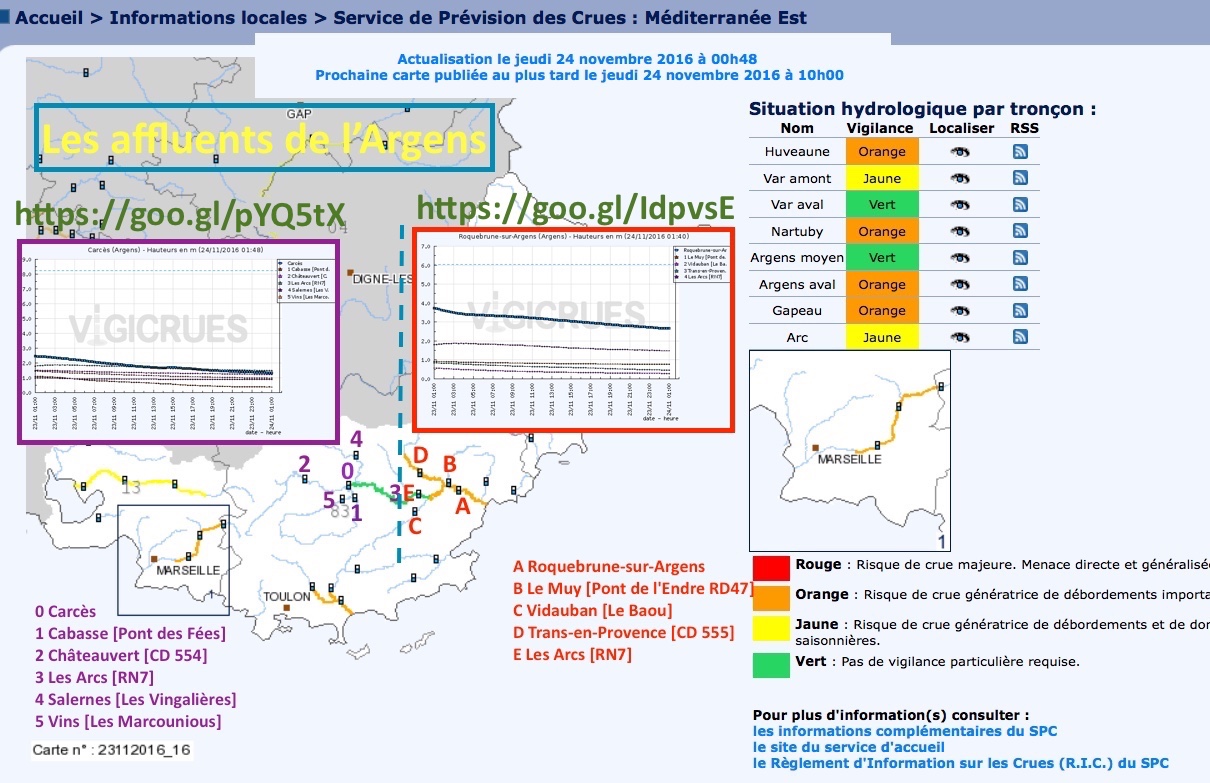Viewport: 1210px width, 783px height.
Task: Open the Var amont RSS feed
Action: [1021, 178]
